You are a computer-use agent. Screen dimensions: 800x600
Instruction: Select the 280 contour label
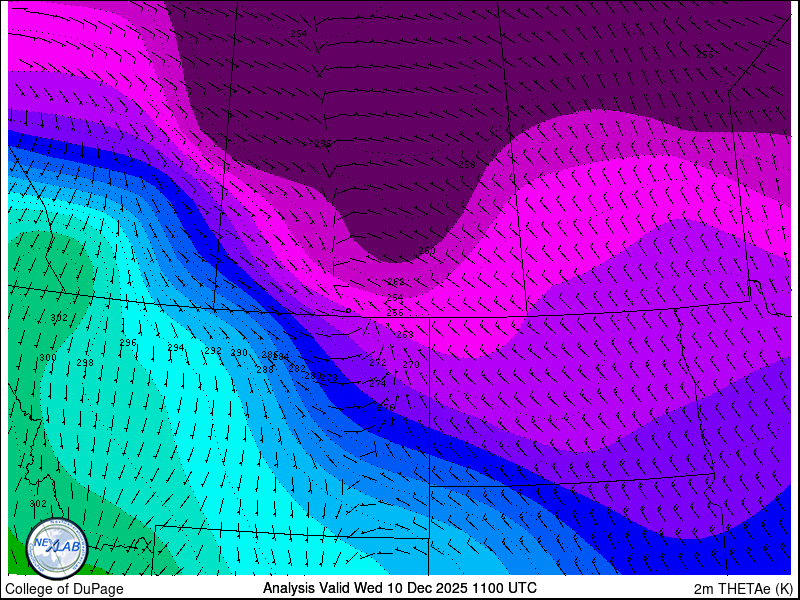pos(313,376)
